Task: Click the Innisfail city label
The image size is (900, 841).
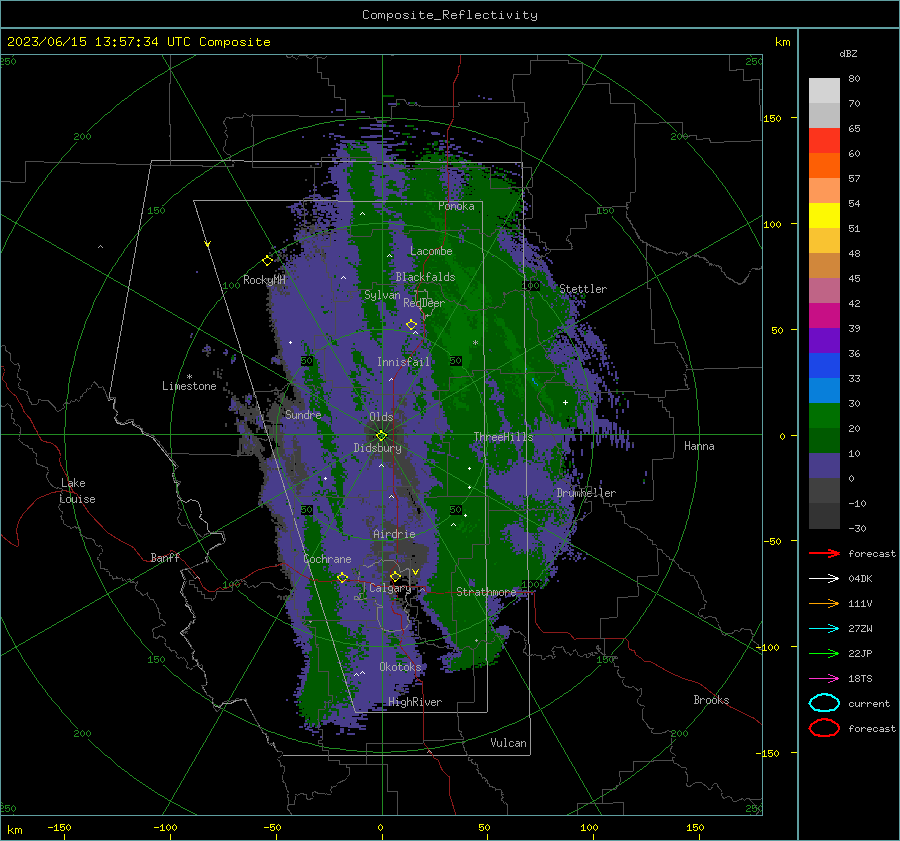Action: click(403, 362)
